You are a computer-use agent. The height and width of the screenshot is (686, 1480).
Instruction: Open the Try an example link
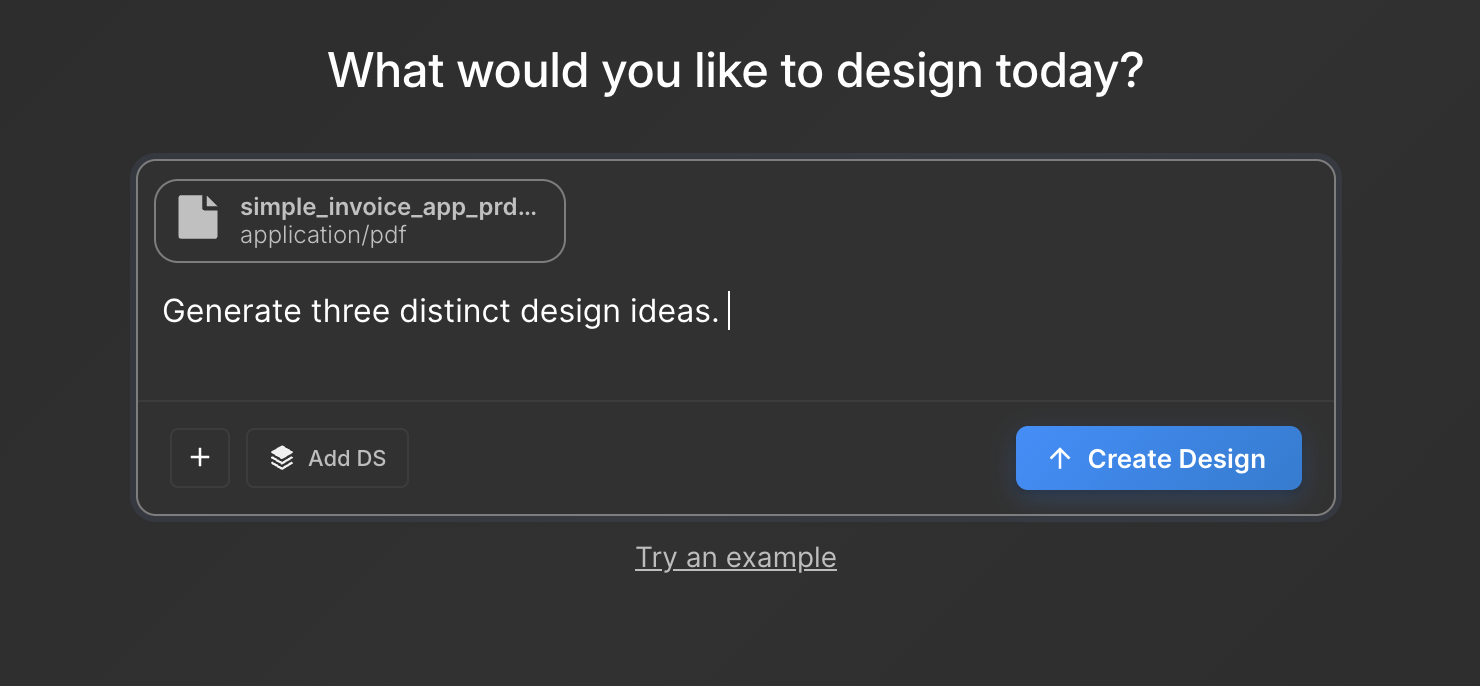point(736,557)
